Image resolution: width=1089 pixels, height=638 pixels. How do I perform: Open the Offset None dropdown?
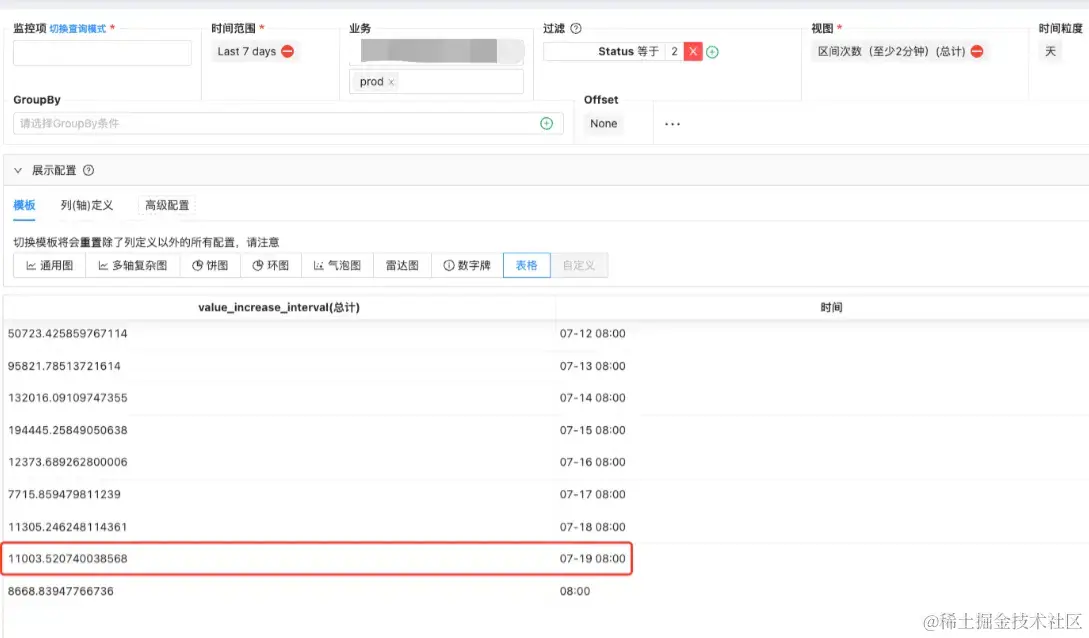click(604, 124)
